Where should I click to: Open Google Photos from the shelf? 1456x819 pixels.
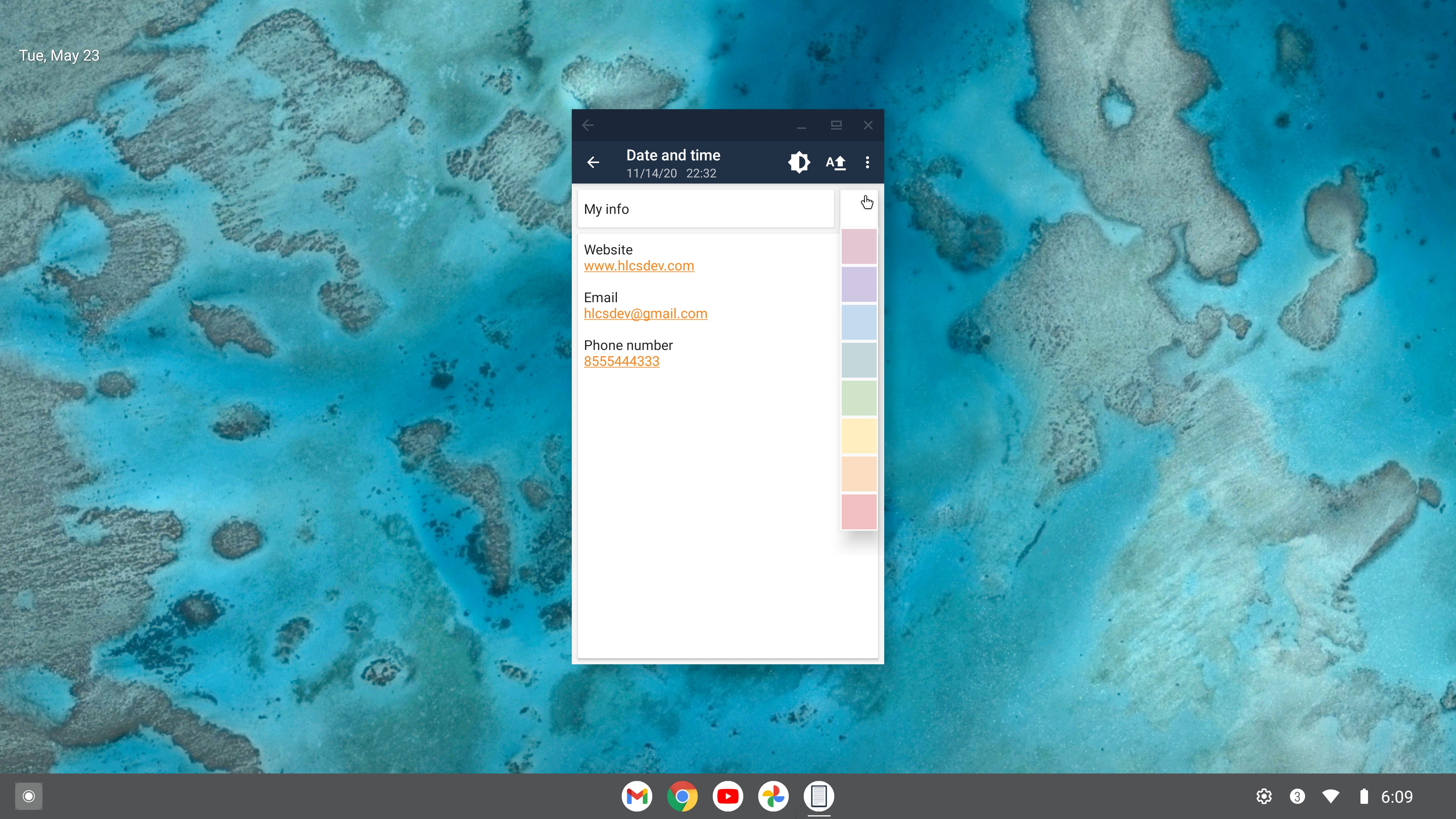click(773, 796)
